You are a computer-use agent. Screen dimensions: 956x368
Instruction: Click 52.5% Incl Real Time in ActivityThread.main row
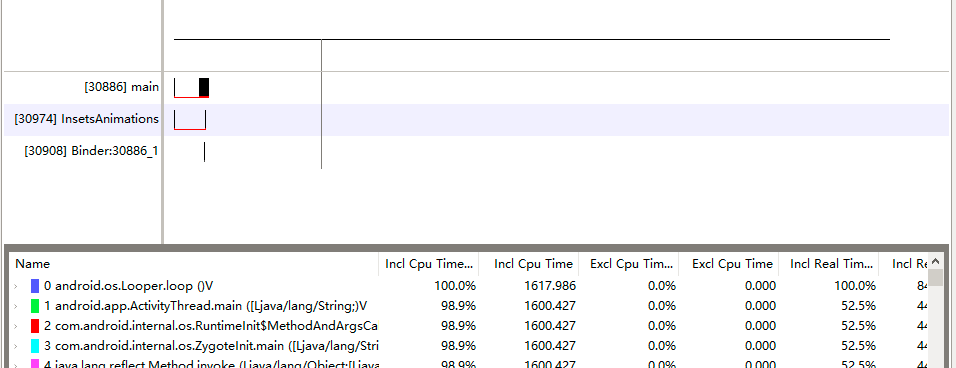[x=858, y=306]
